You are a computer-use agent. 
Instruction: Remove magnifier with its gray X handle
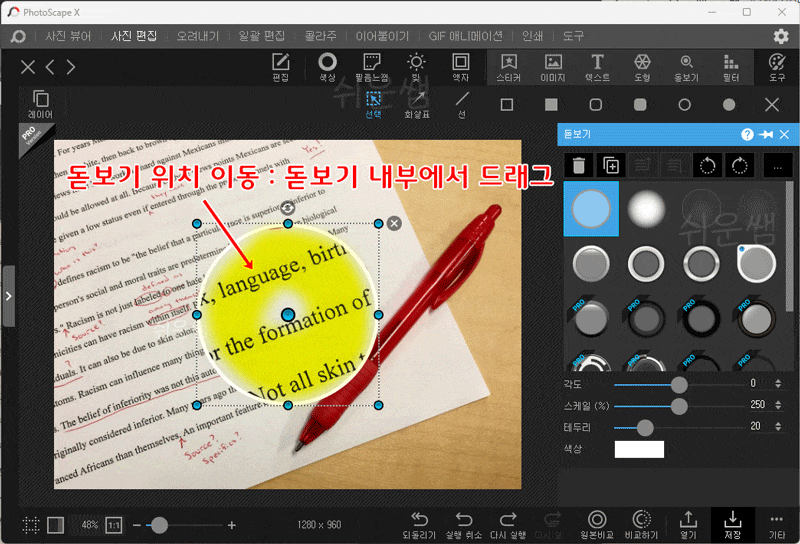(394, 223)
